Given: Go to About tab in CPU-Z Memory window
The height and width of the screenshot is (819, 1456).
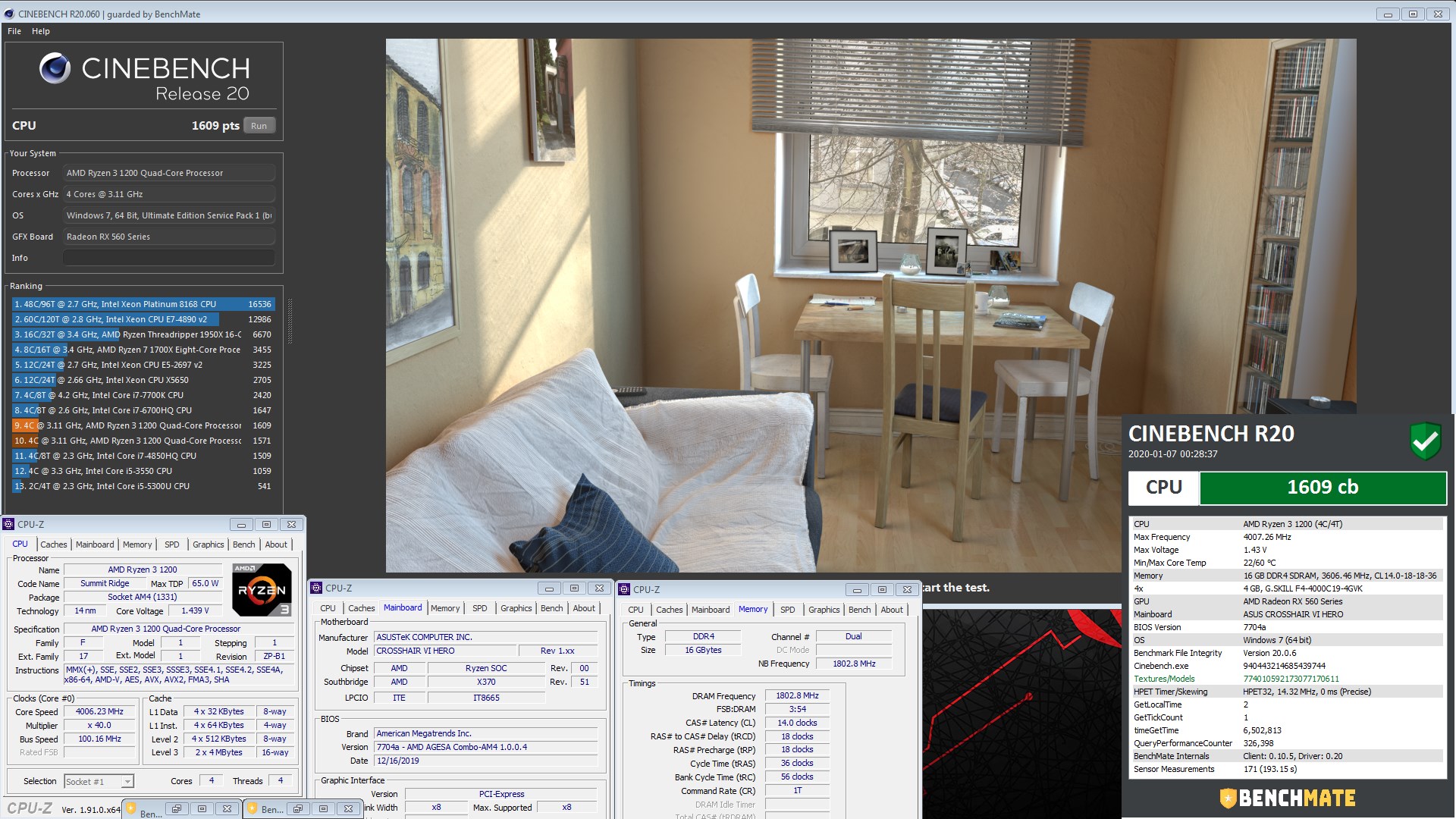Looking at the screenshot, I should pos(892,610).
